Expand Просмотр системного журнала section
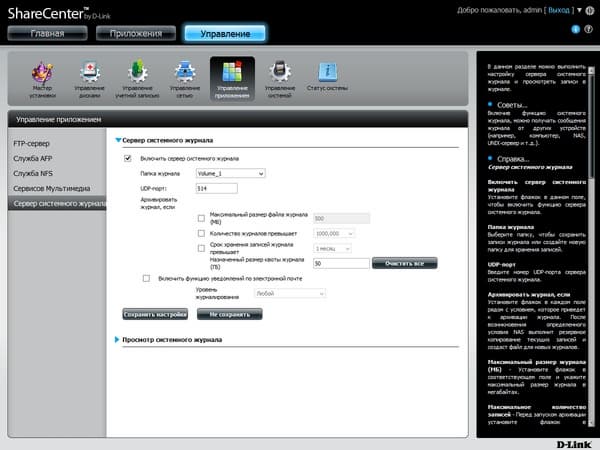This screenshot has width=600, height=450. (117, 339)
